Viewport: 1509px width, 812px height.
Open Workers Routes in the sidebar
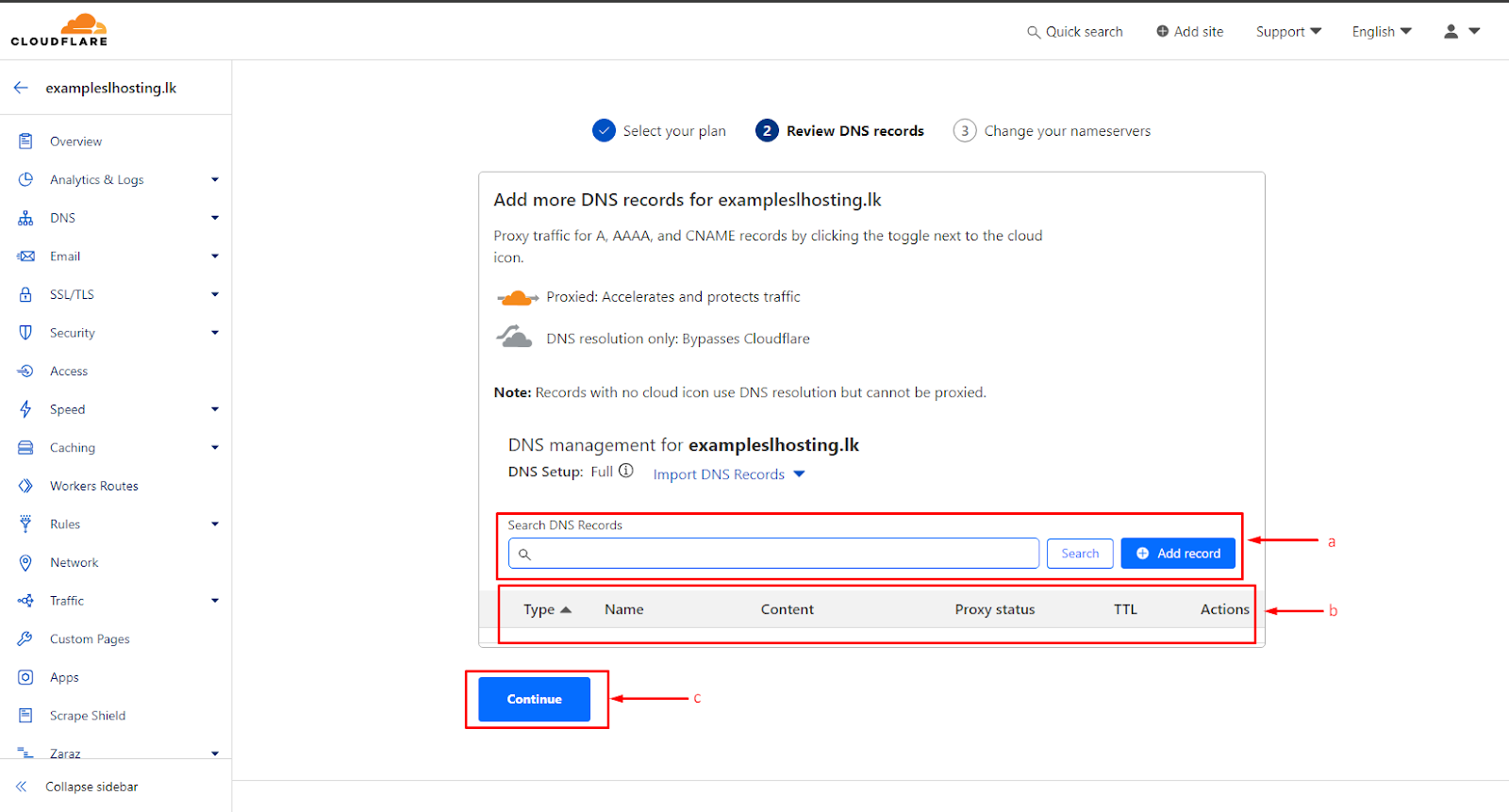94,486
